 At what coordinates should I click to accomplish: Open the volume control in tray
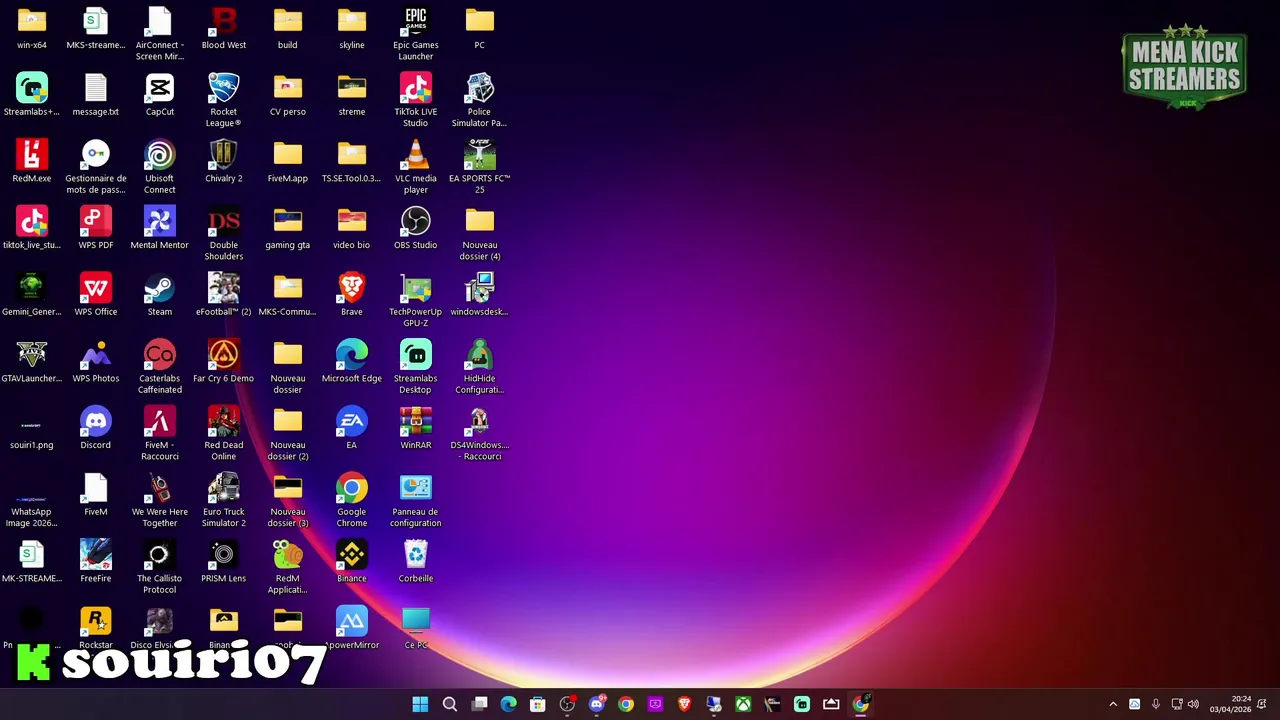coord(1193,704)
